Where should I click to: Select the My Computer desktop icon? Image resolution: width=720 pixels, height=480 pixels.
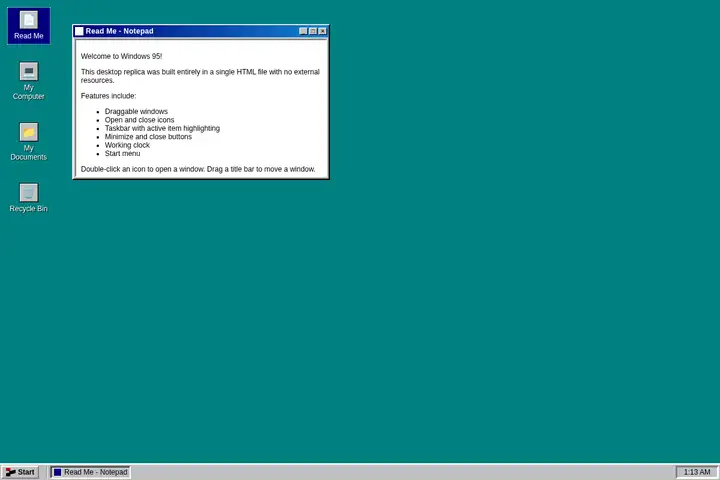[28, 81]
